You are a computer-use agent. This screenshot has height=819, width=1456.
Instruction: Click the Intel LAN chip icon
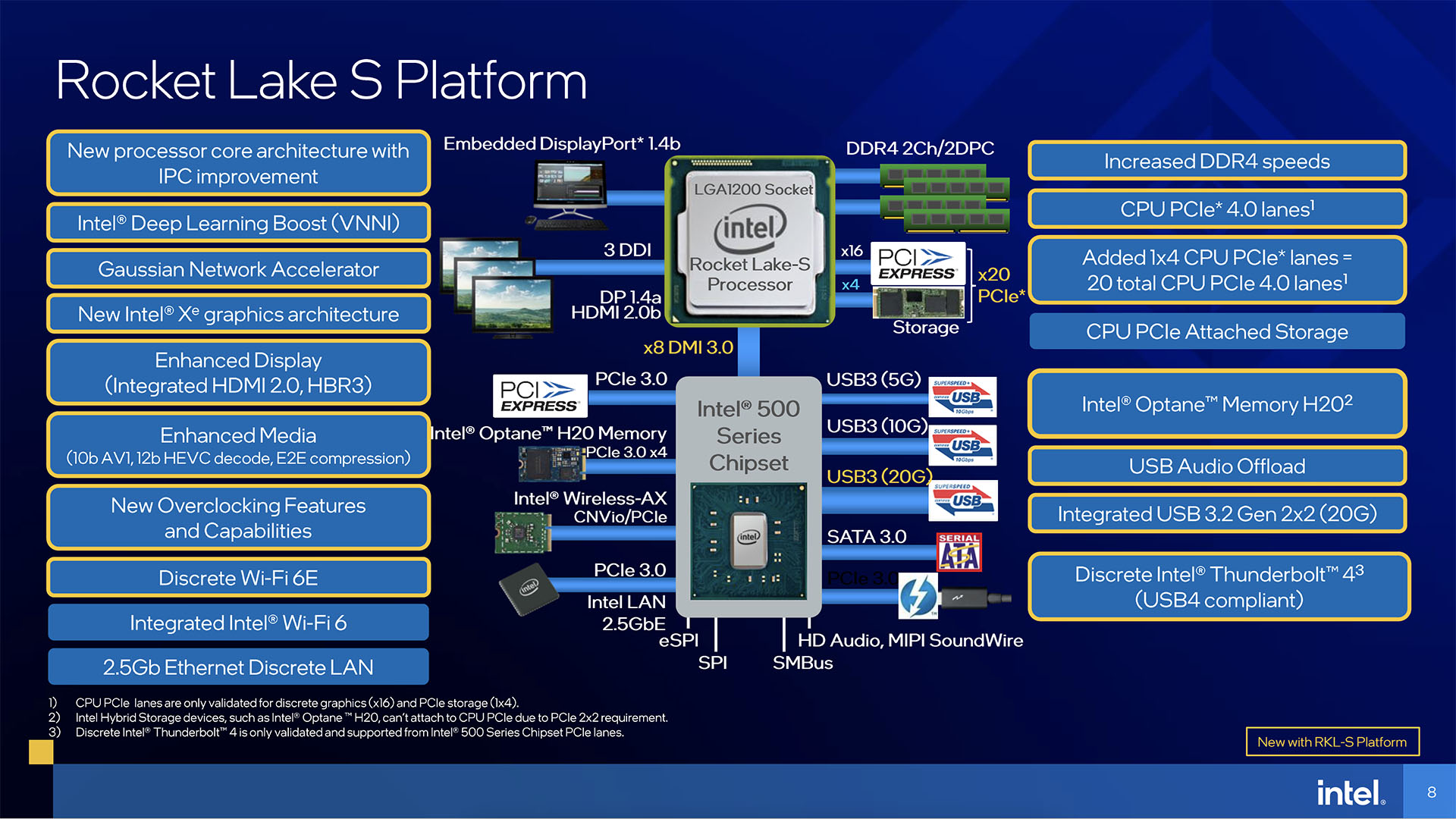coord(529,588)
